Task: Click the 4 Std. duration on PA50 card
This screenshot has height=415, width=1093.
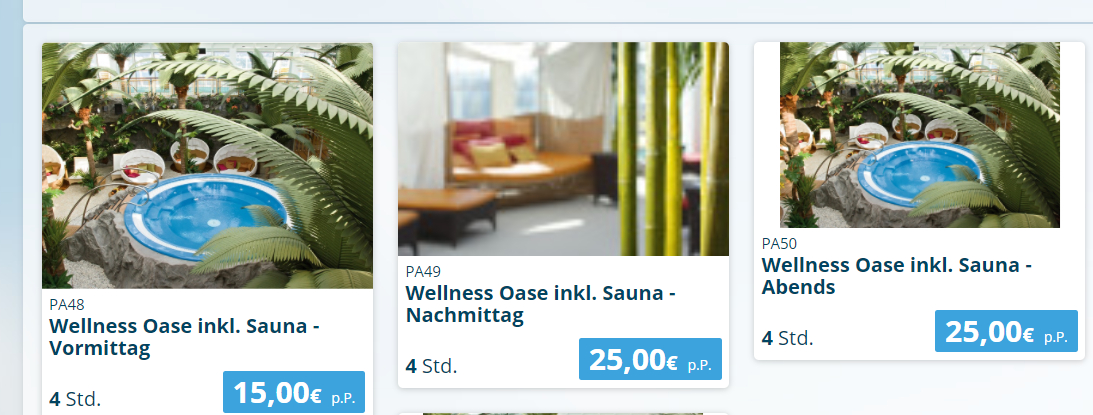Action: 788,338
